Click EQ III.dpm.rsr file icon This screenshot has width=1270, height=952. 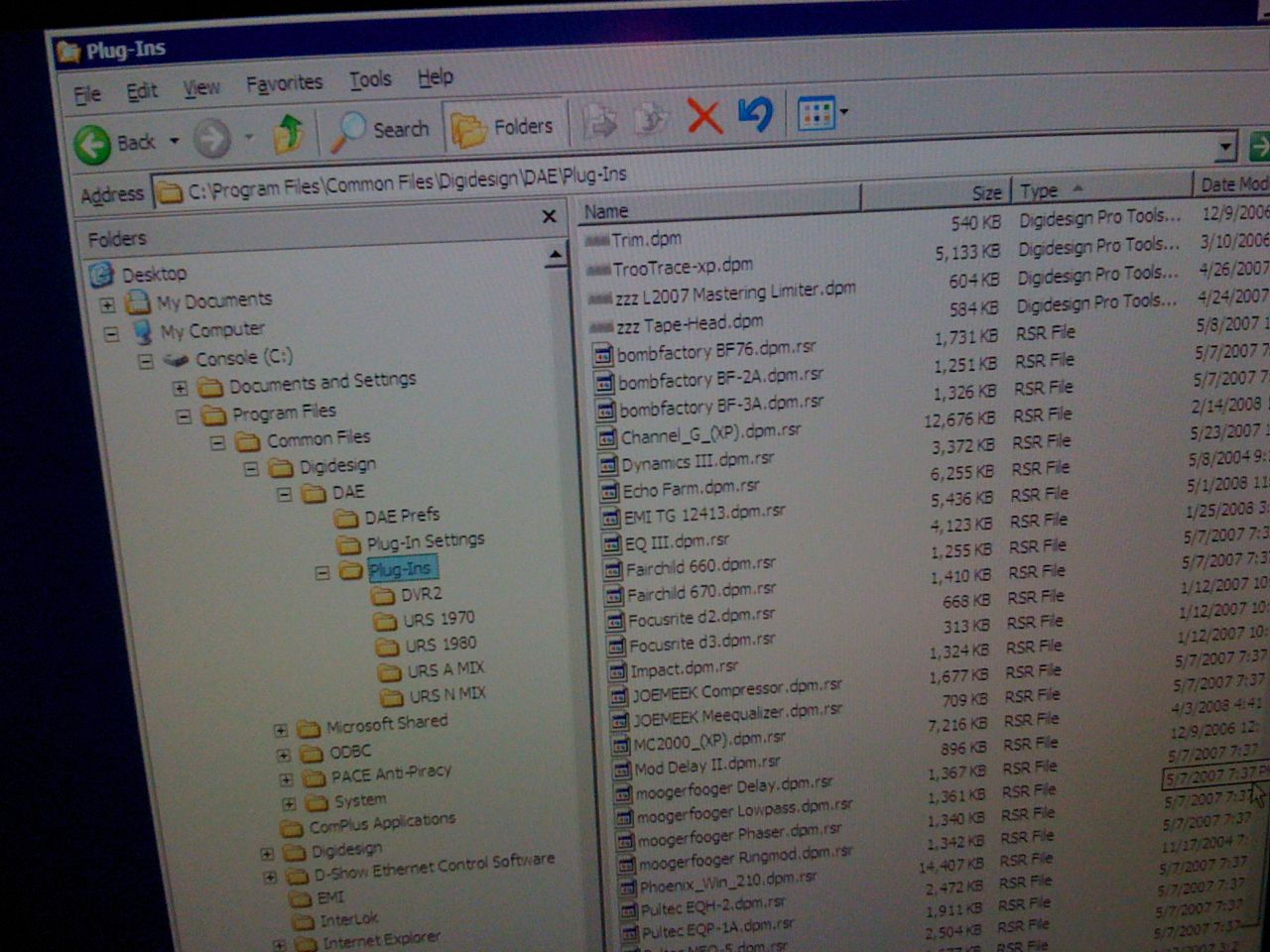[612, 543]
